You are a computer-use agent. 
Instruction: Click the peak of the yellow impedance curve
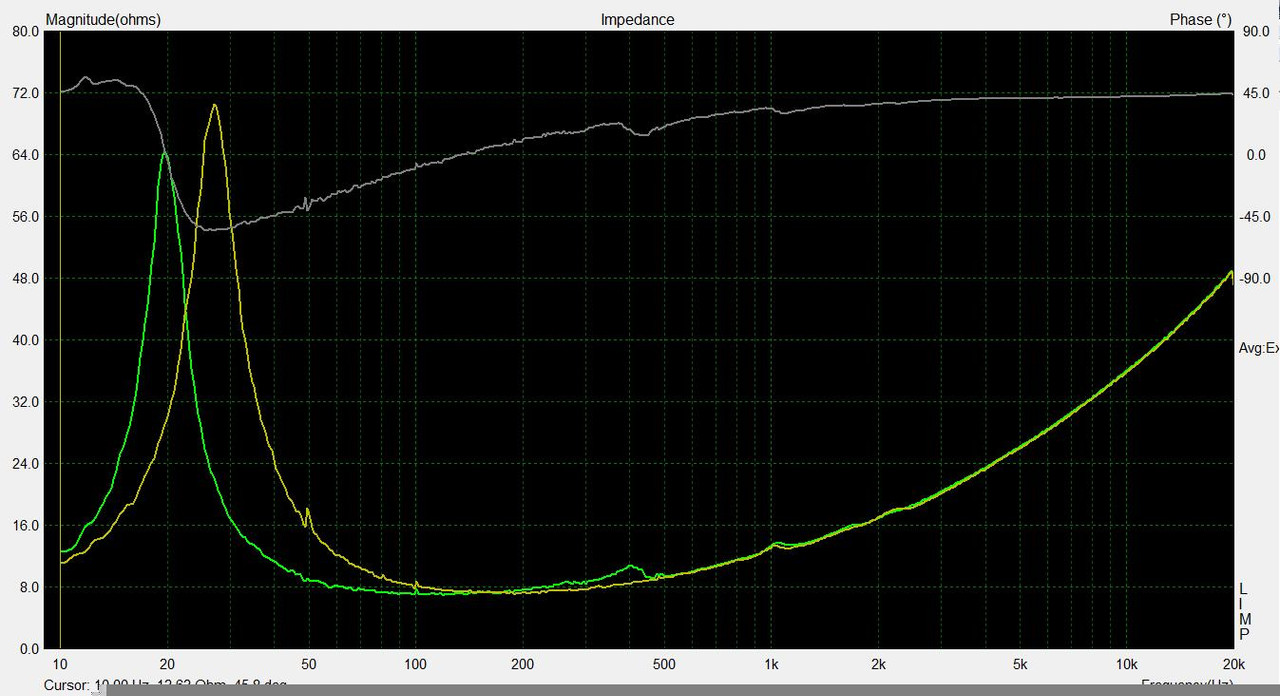[214, 105]
